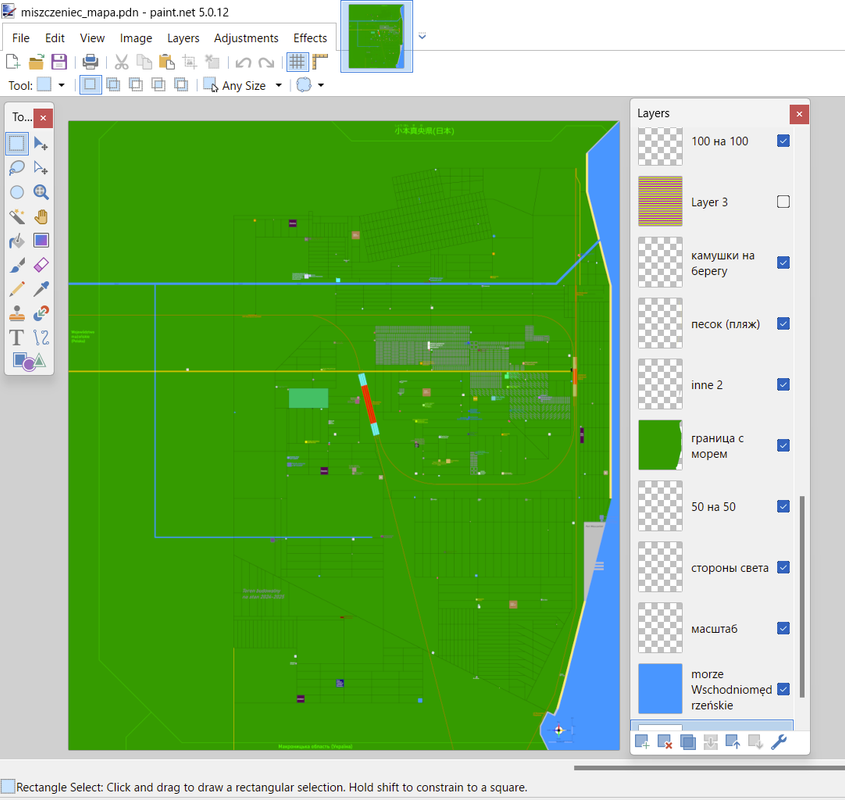Open the Adjustments menu
The width and height of the screenshot is (845, 800).
coord(246,38)
